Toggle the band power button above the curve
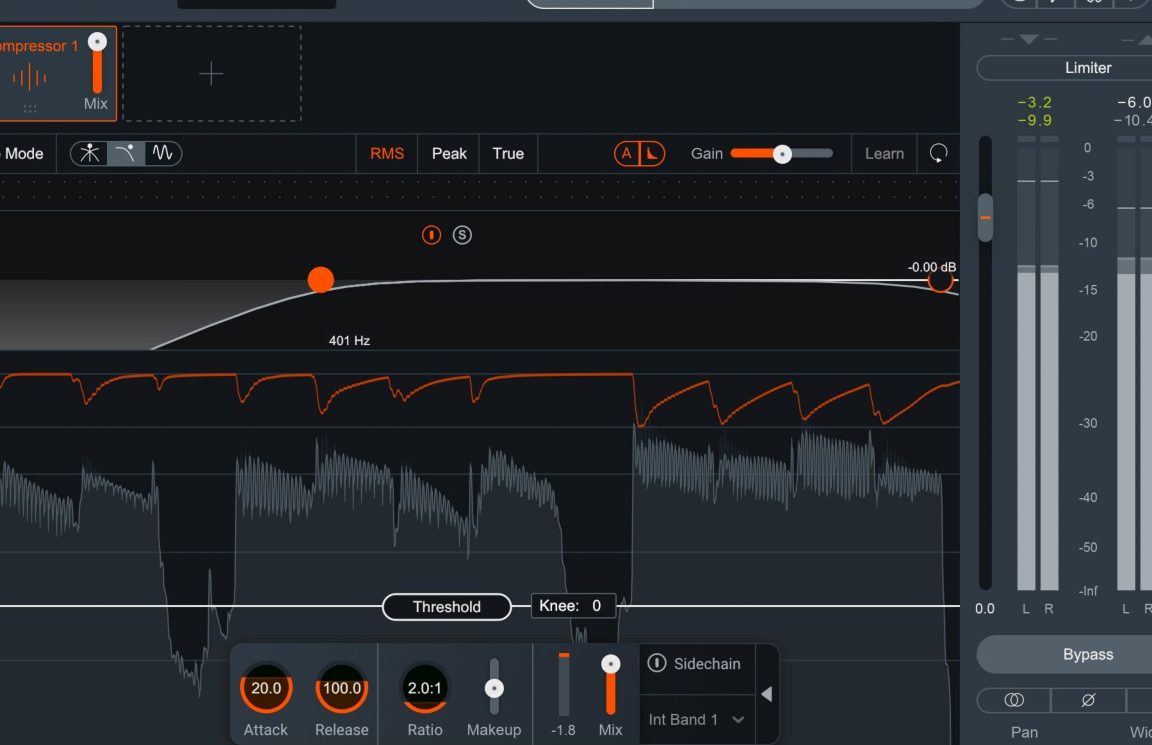Viewport: 1152px width, 745px height. [431, 235]
